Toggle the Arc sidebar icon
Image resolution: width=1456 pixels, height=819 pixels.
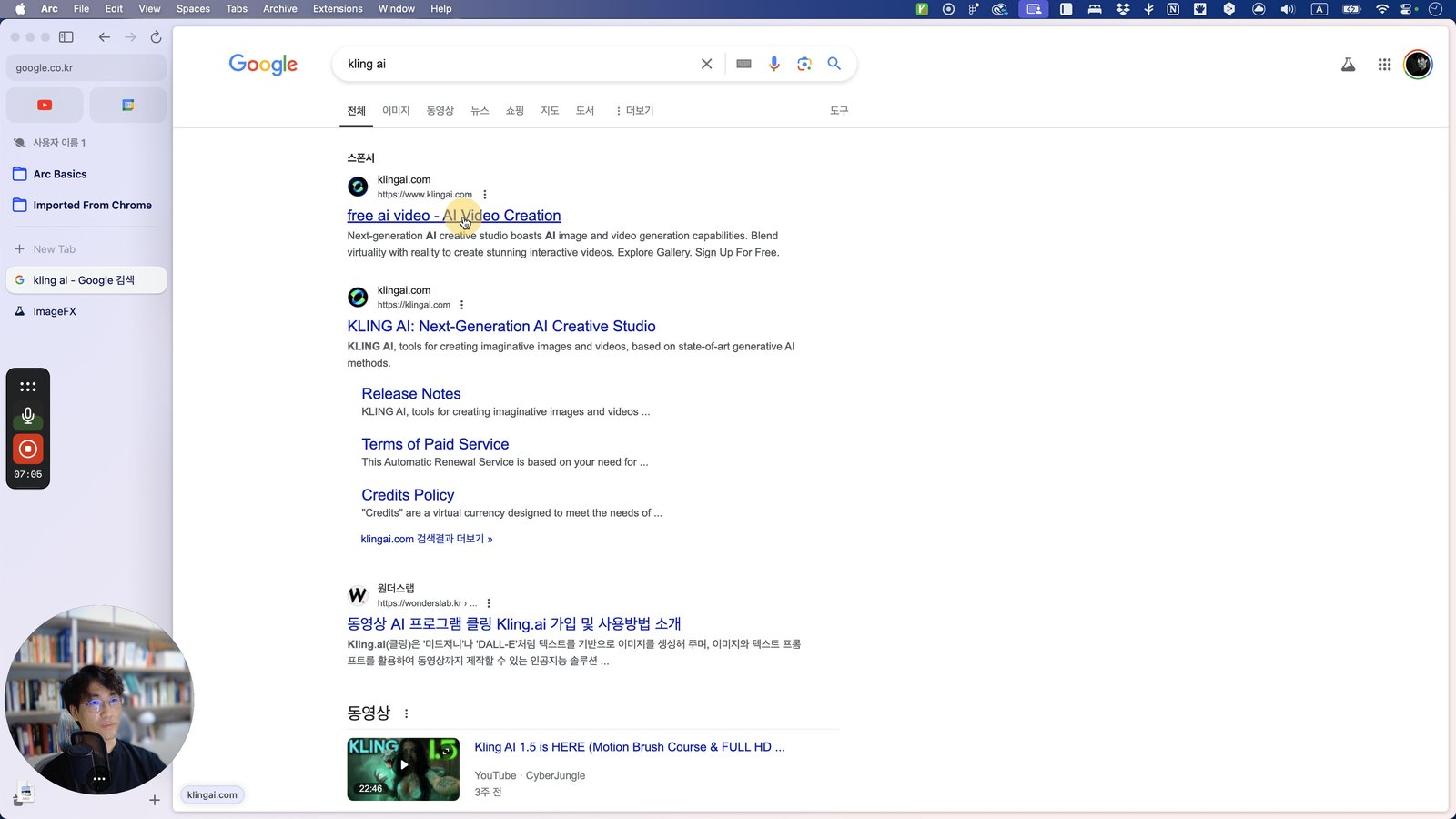coord(66,37)
